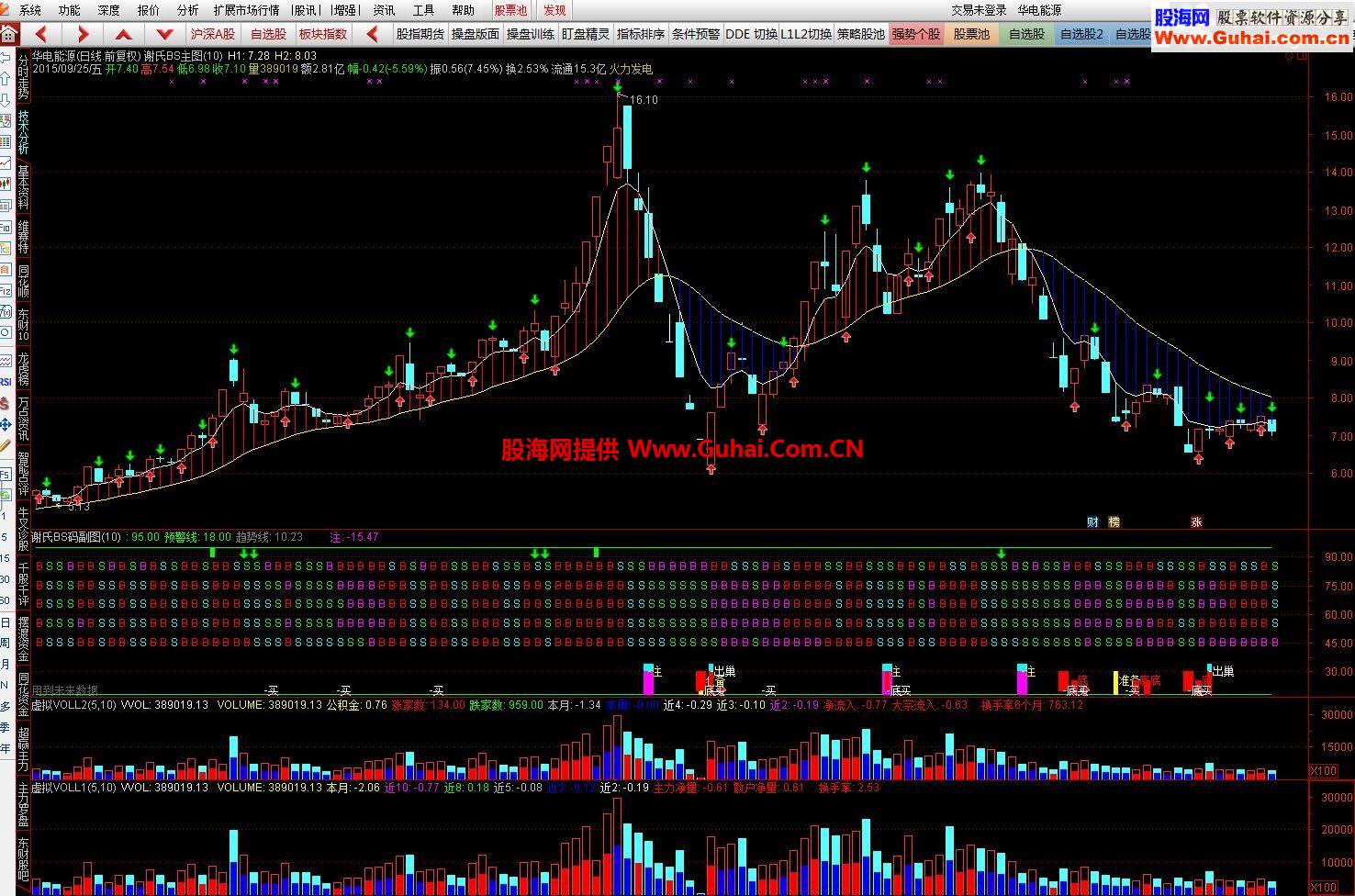Open 策略股池 pool
Image resolution: width=1355 pixels, height=896 pixels.
pos(861,34)
